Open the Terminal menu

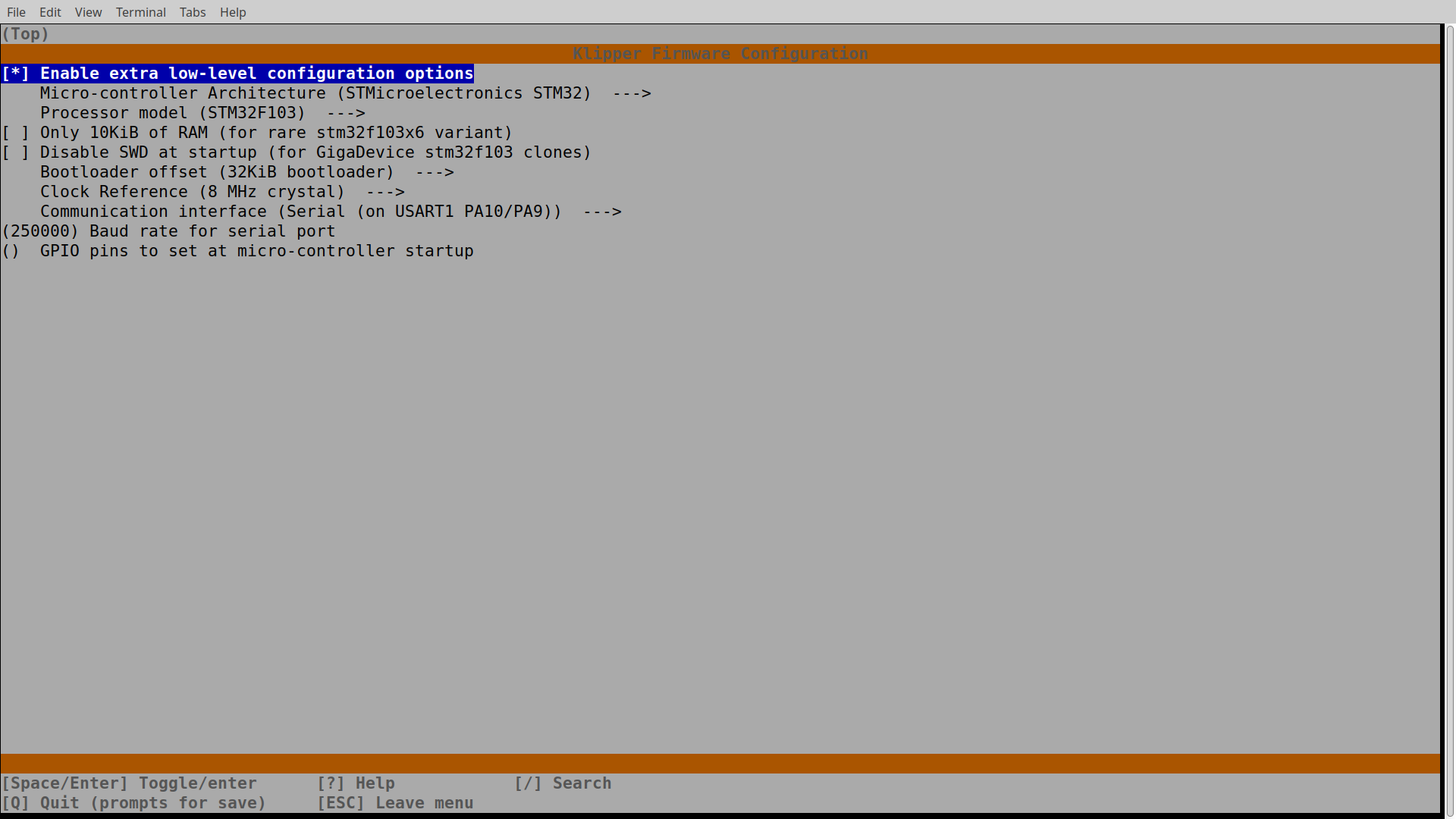(x=140, y=12)
